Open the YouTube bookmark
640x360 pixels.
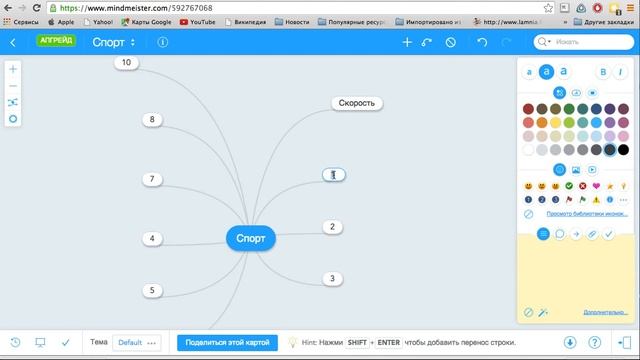[x=198, y=22]
